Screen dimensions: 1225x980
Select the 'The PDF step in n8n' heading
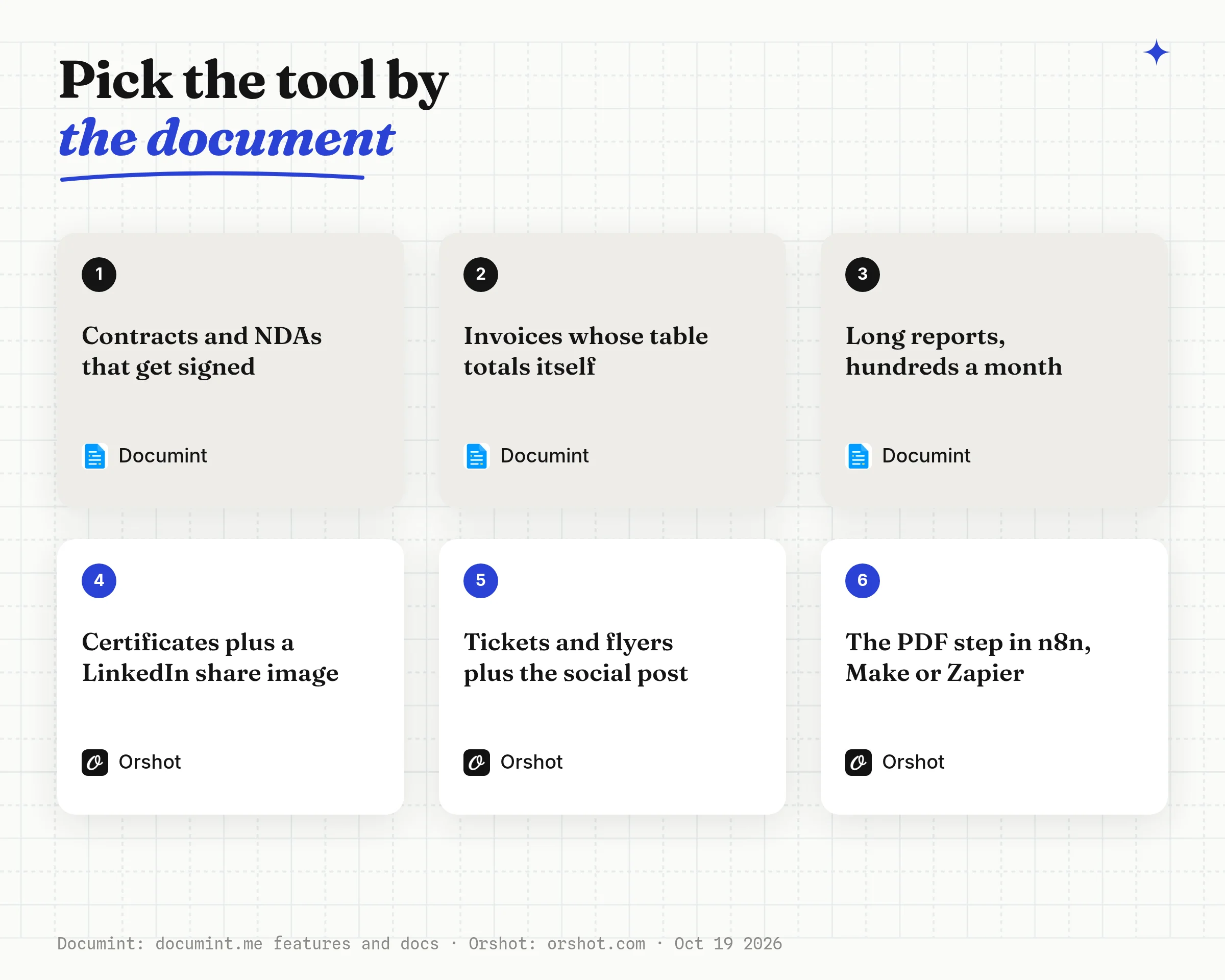[968, 657]
